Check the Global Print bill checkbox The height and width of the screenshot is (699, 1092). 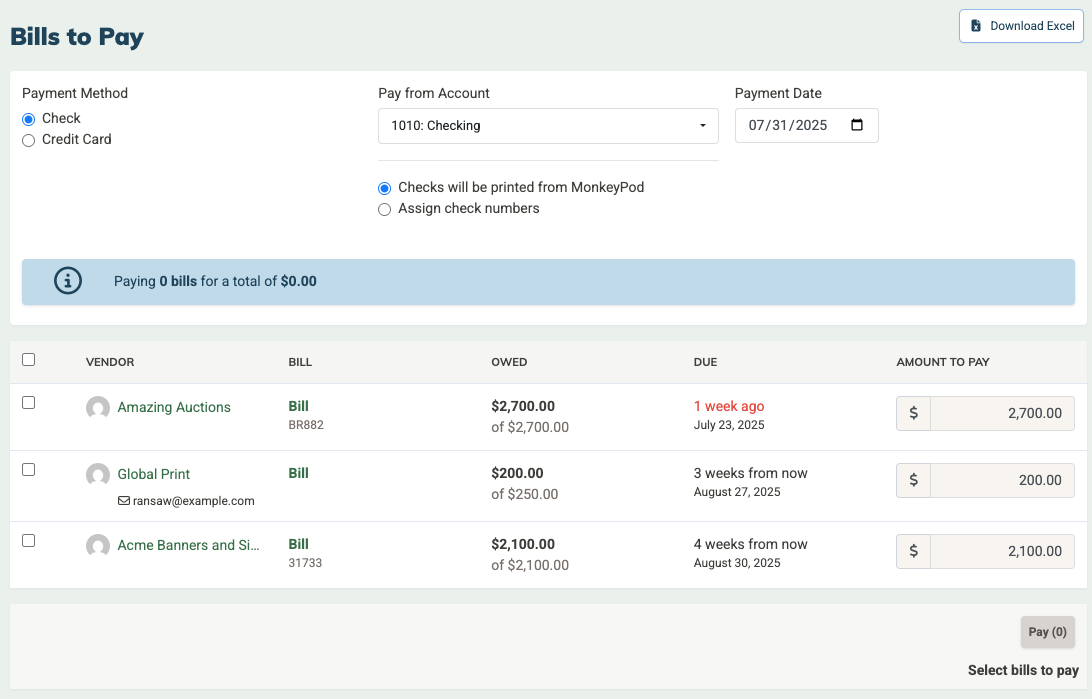click(29, 469)
